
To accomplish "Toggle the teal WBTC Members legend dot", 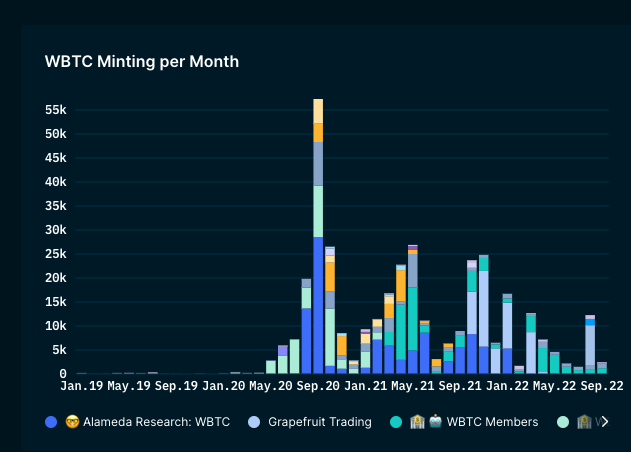I will [396, 422].
